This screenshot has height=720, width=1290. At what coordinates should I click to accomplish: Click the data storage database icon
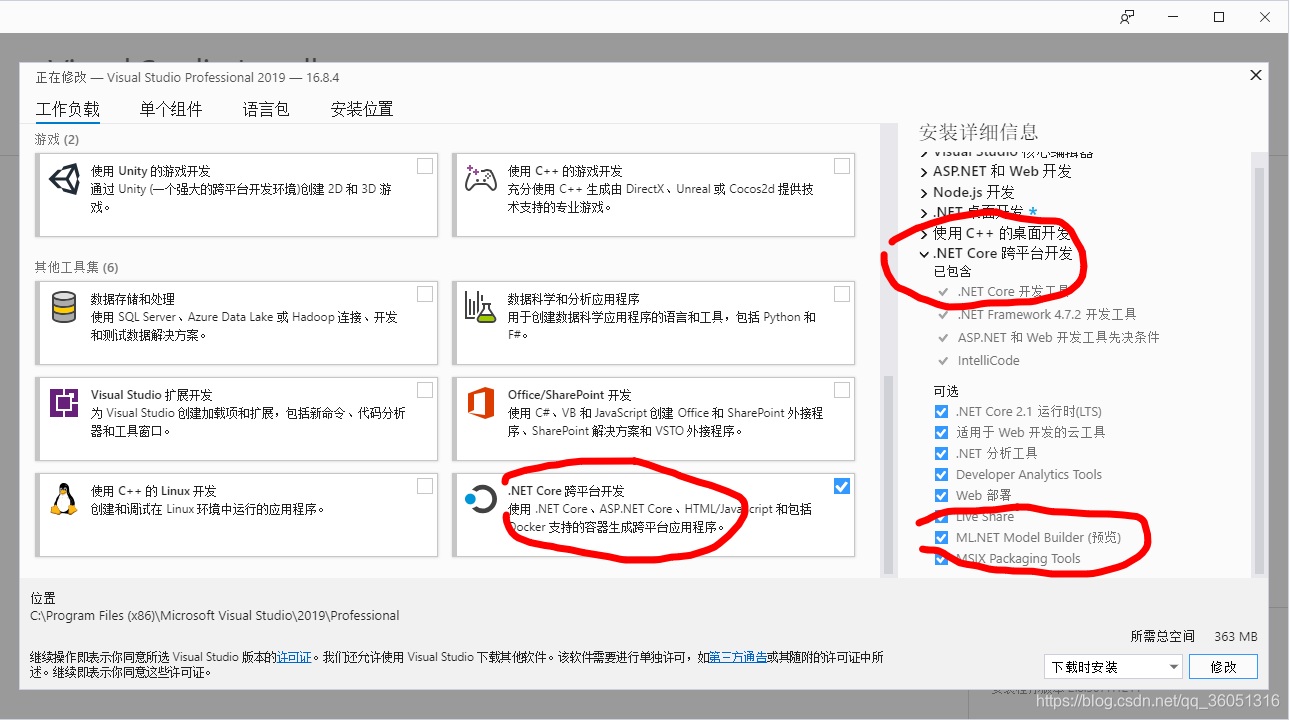64,308
